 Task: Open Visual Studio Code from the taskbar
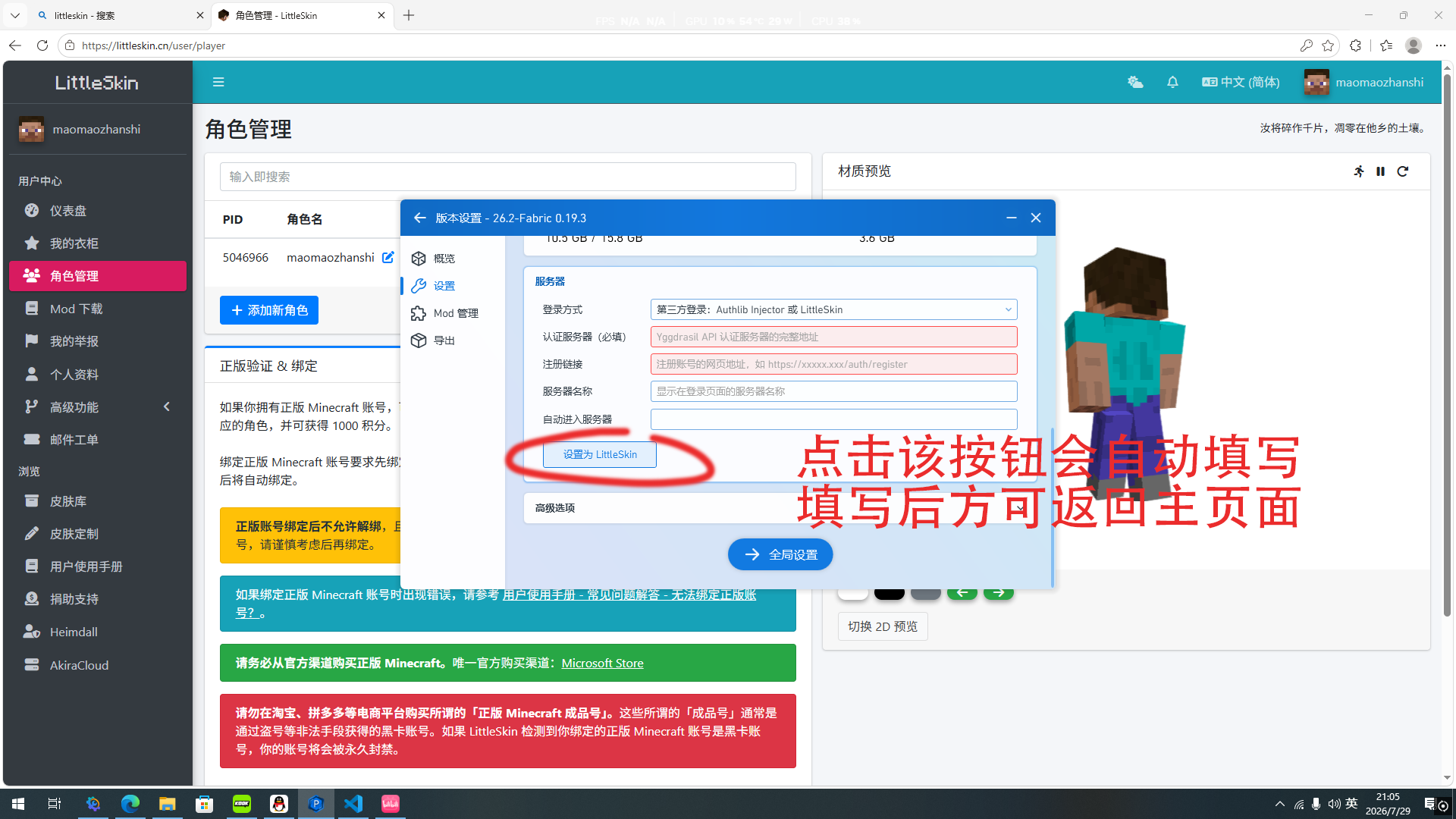click(x=353, y=804)
